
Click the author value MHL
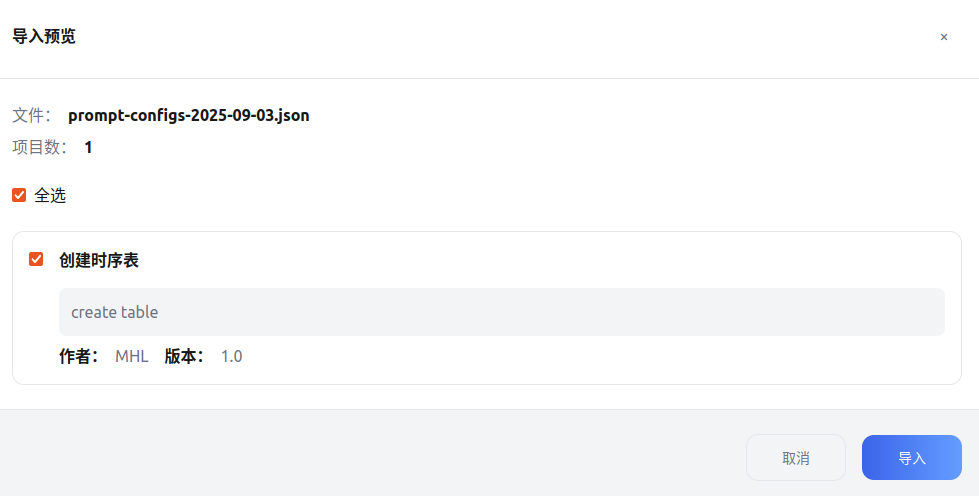click(131, 356)
